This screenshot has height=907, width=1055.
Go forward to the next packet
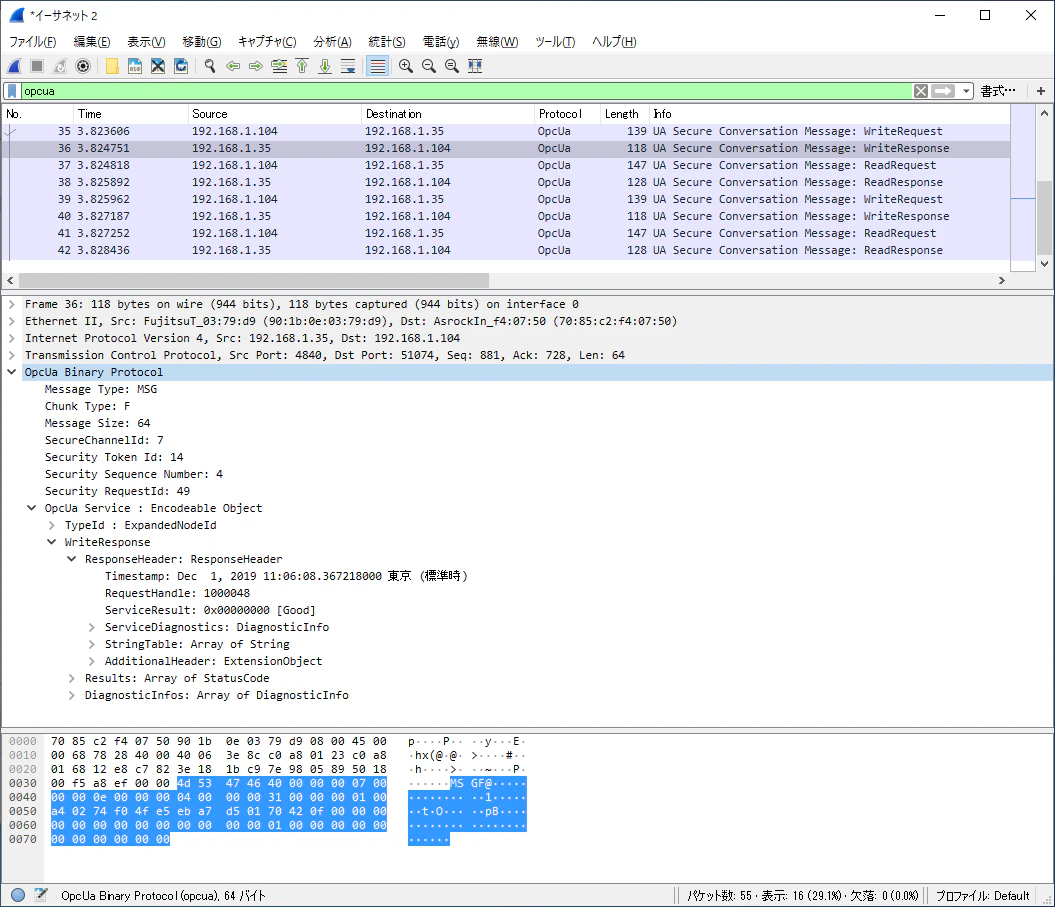pos(256,66)
